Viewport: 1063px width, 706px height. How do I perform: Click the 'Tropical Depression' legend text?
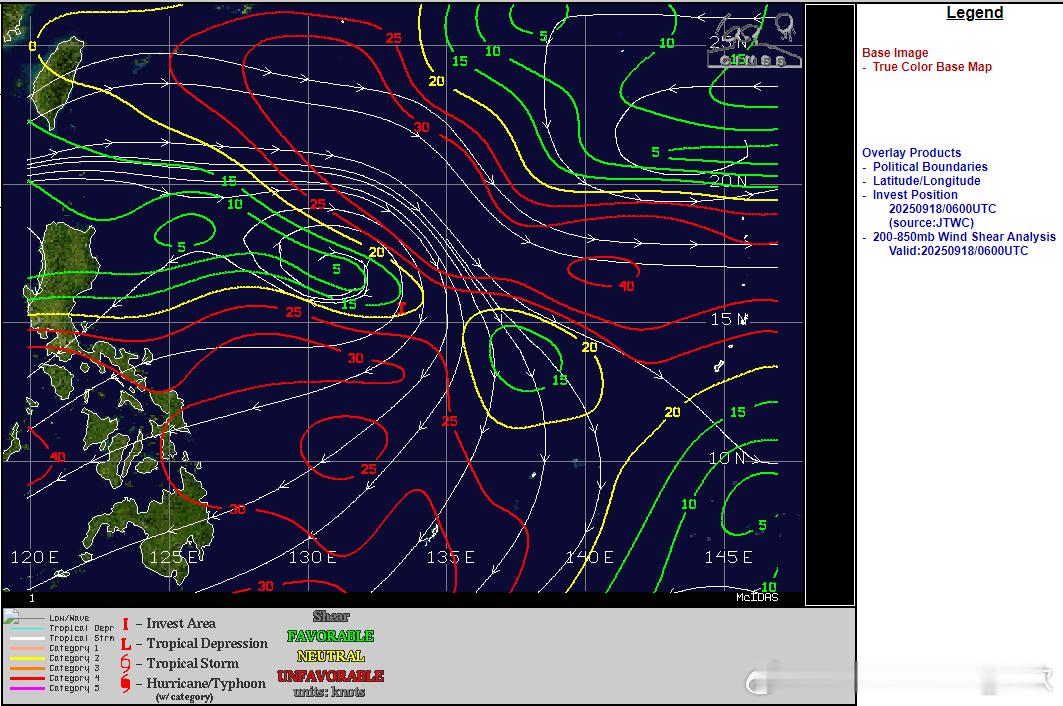click(x=207, y=644)
